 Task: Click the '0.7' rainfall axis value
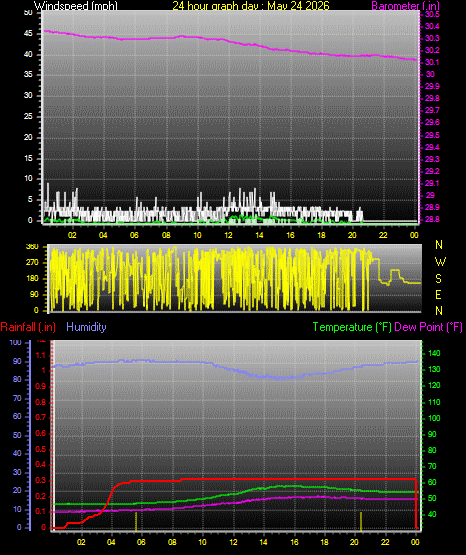(41, 418)
